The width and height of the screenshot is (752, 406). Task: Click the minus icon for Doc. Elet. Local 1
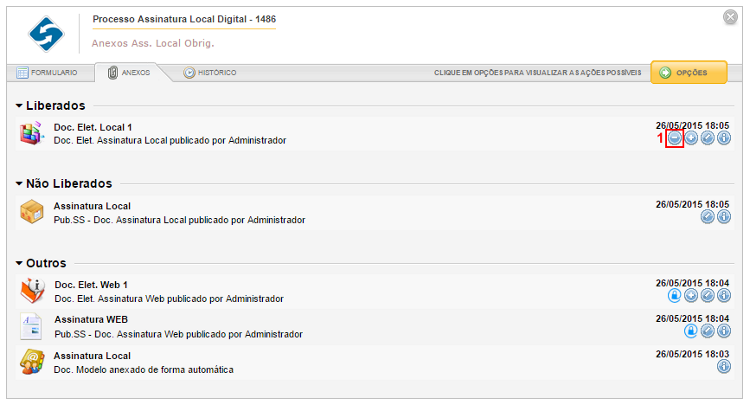click(x=674, y=139)
